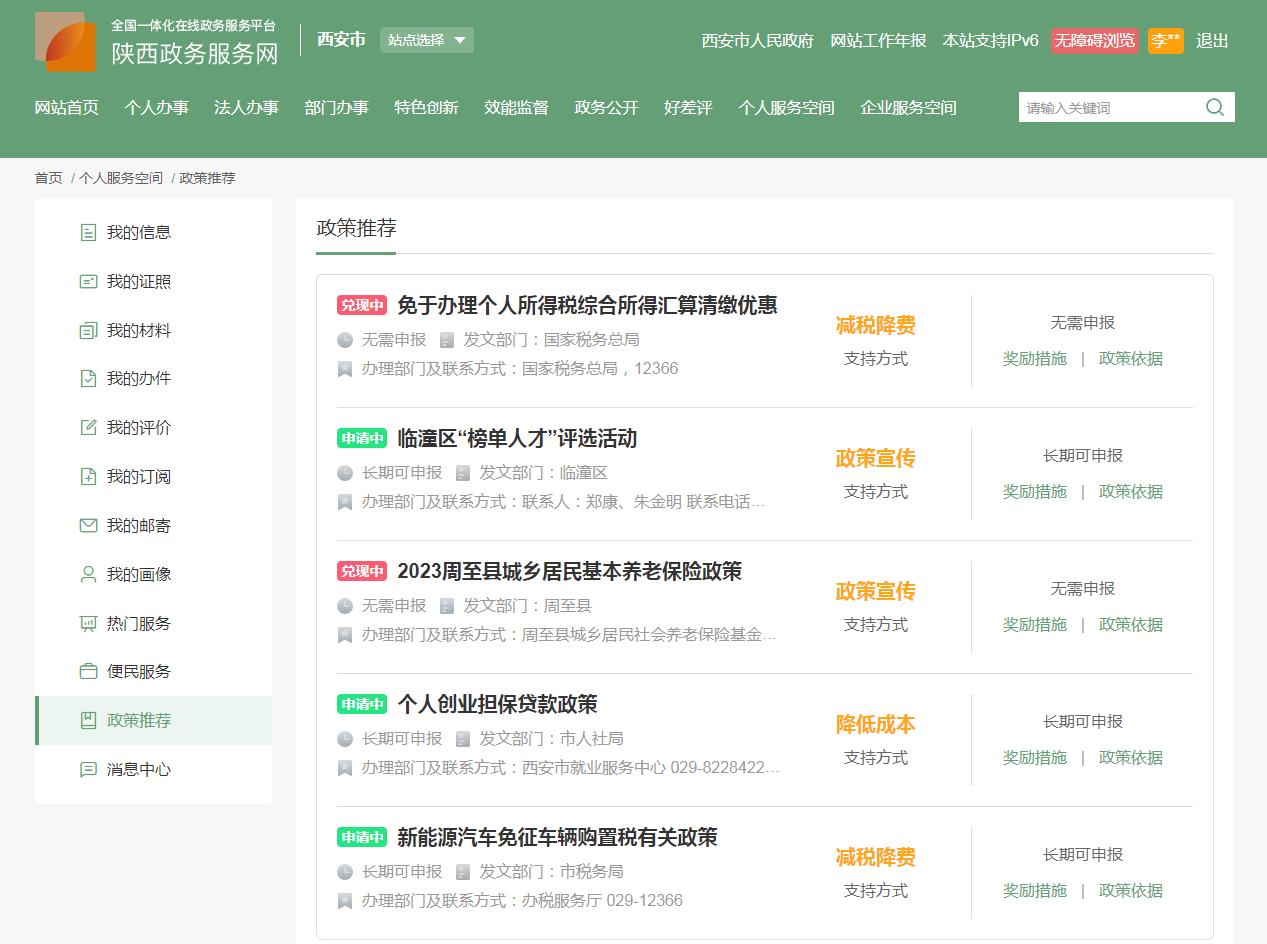The image size is (1267, 944).
Task: Open 效能监督 in the navigation bar
Action: 517,108
